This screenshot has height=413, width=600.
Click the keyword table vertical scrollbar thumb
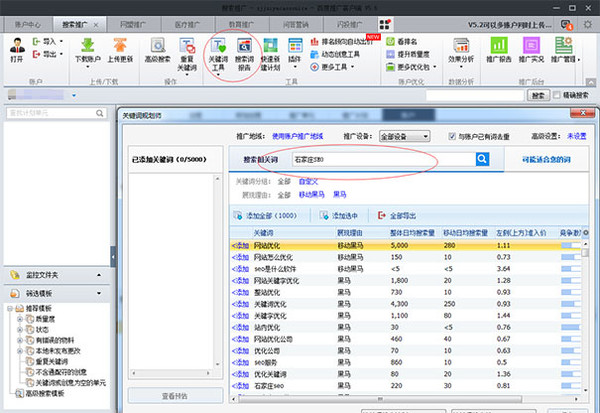[585, 253]
